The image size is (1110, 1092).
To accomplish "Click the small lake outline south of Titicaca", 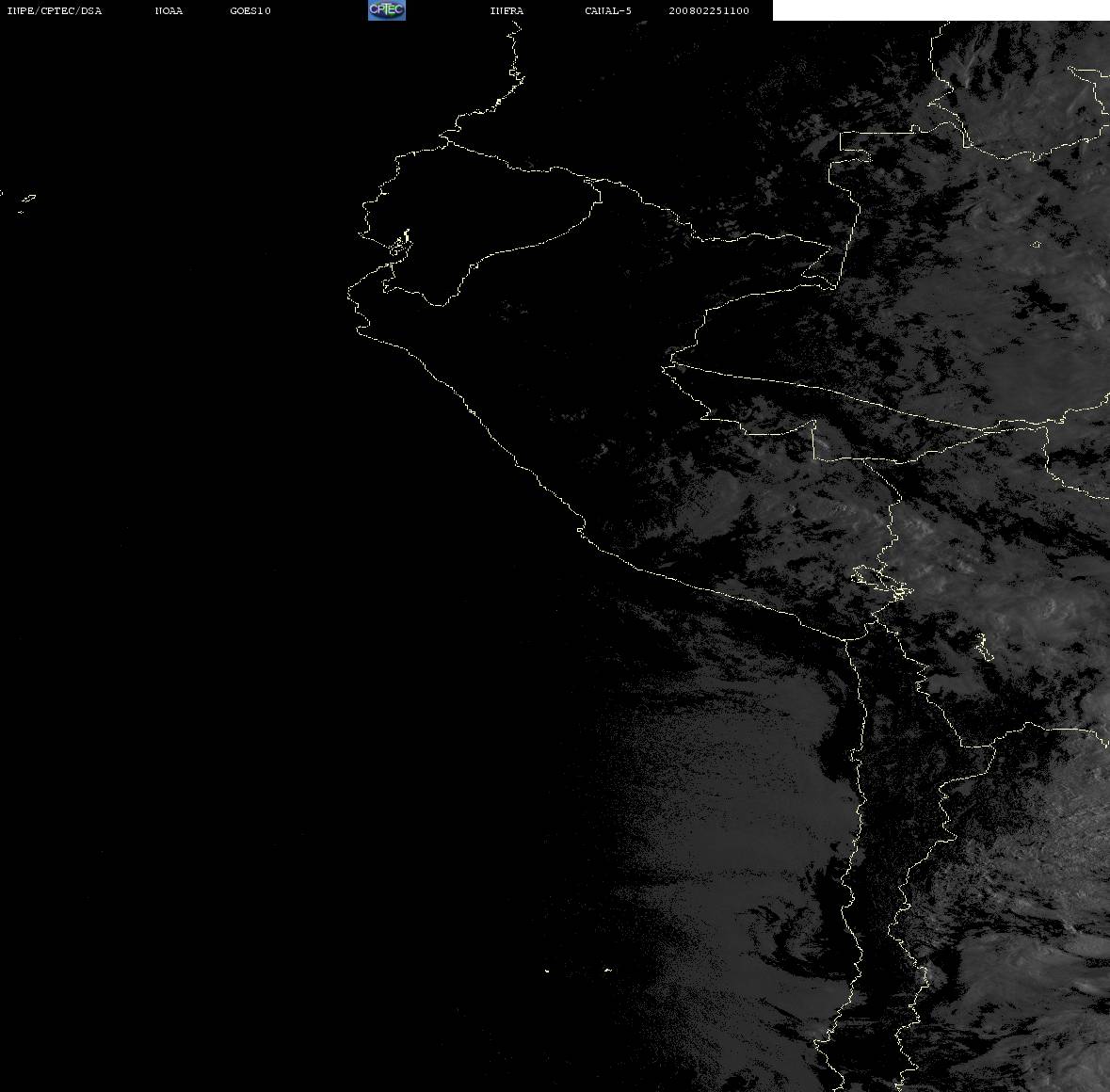I will pos(984,647).
